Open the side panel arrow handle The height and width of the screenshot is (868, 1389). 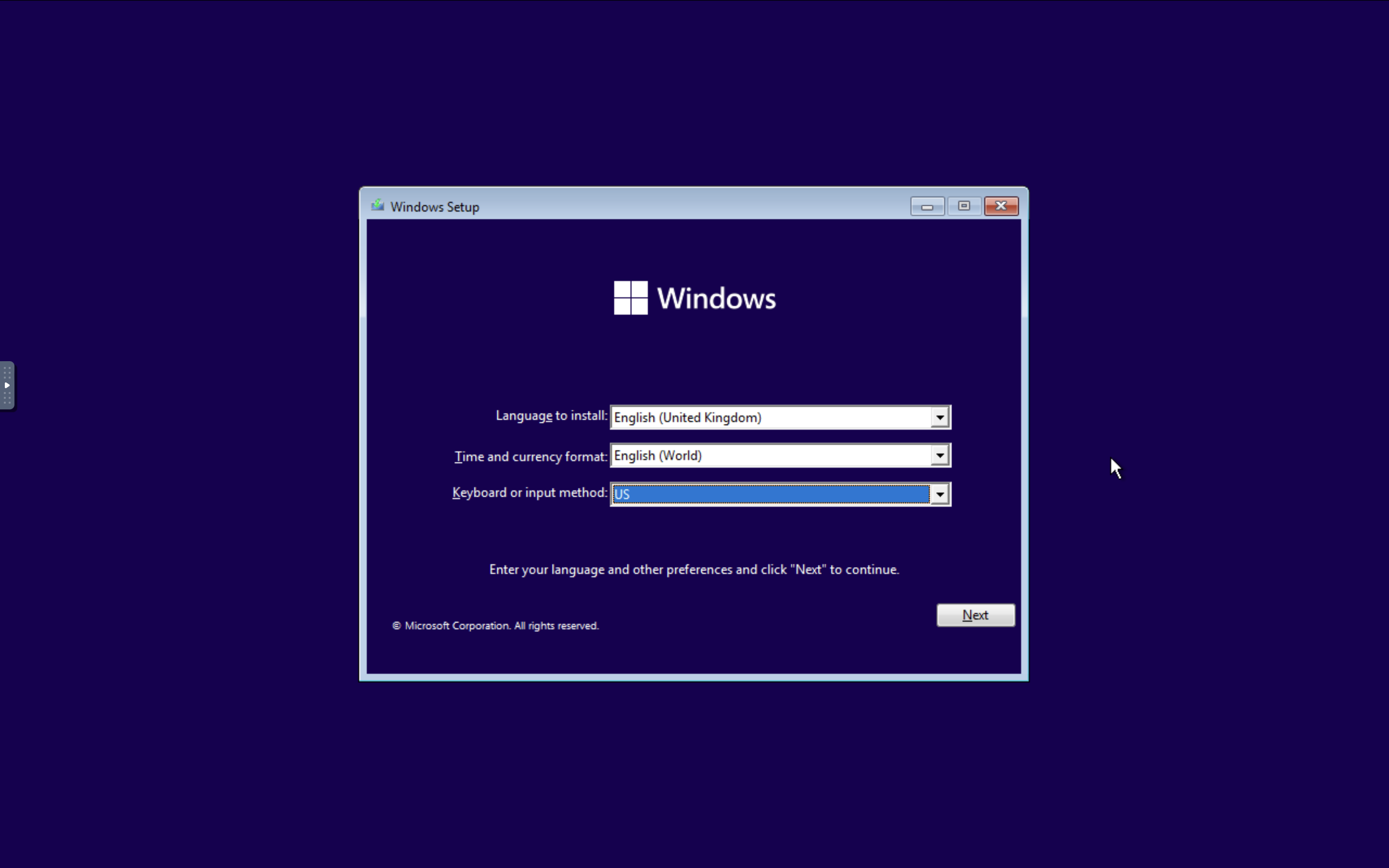(7, 385)
